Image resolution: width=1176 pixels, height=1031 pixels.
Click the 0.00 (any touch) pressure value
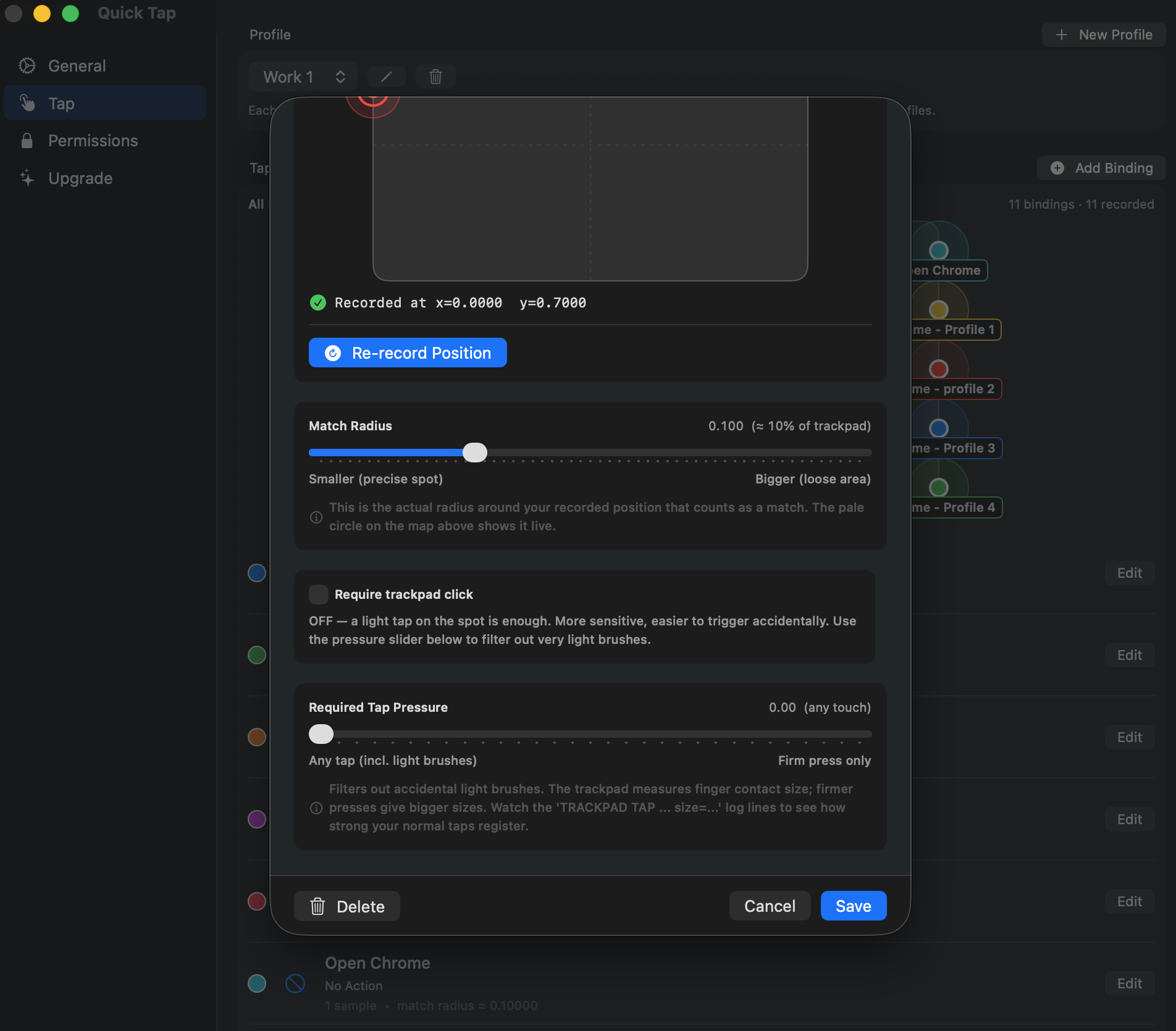pos(820,708)
